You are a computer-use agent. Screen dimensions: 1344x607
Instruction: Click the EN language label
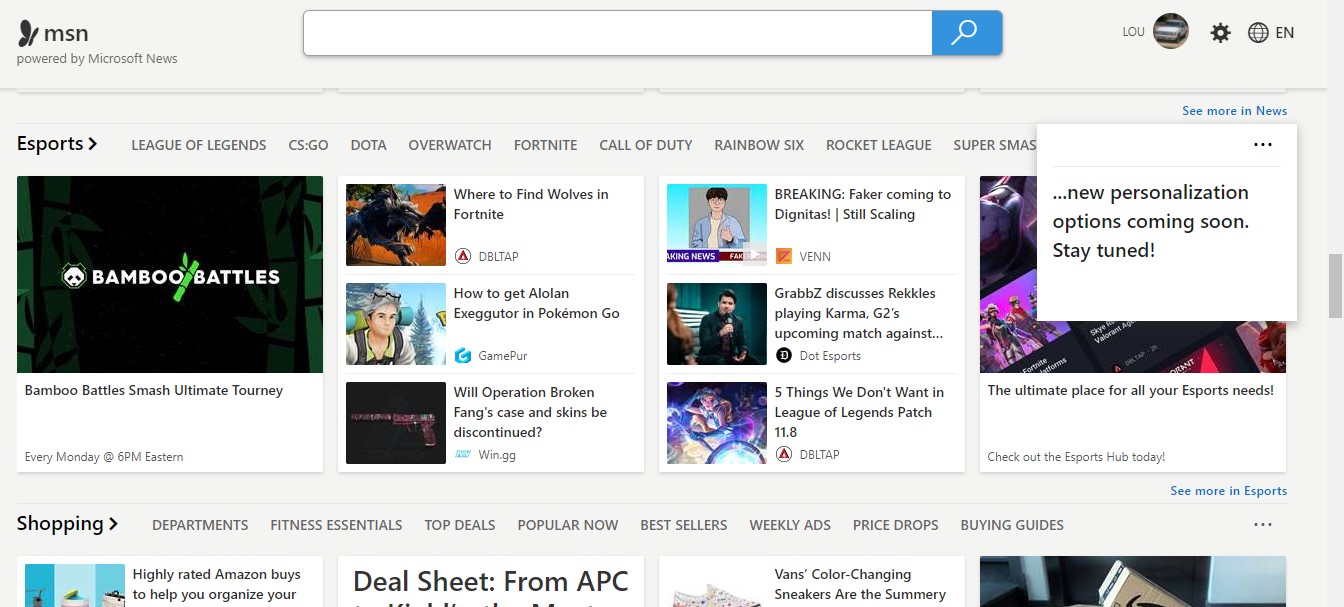[x=1285, y=33]
